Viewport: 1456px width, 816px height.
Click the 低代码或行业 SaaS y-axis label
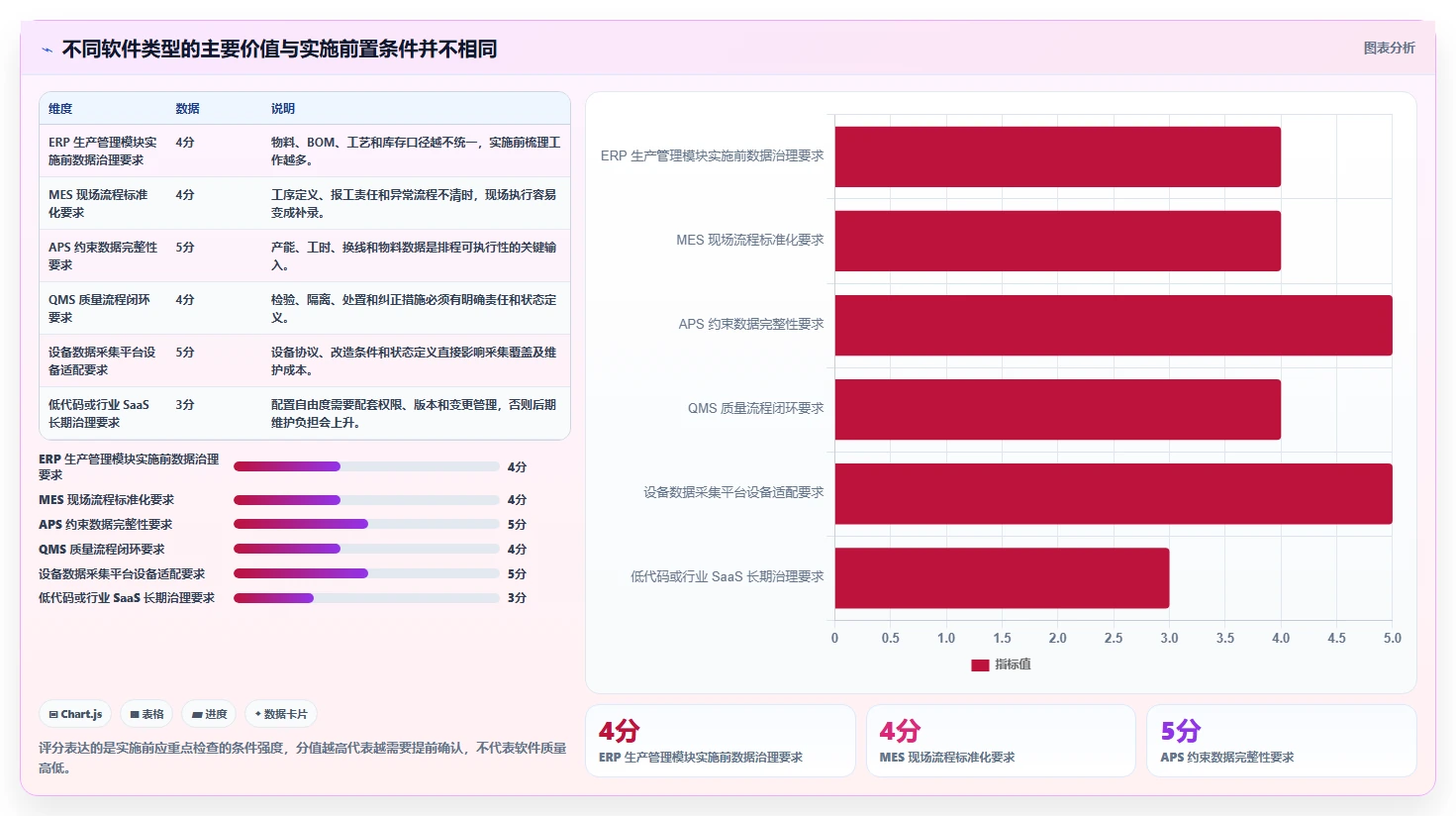[728, 577]
